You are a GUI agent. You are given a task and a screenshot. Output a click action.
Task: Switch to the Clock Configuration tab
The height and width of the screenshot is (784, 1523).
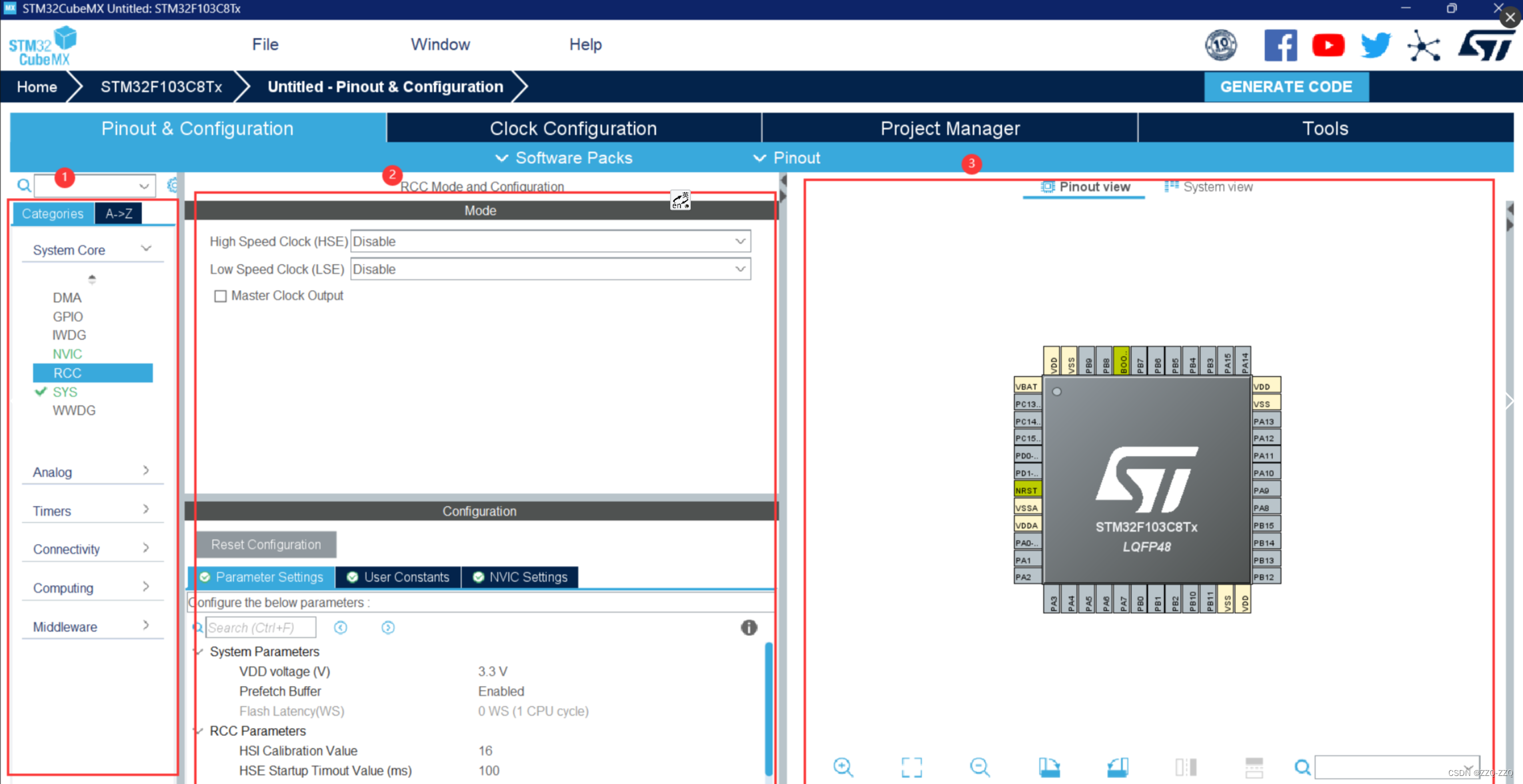573,128
